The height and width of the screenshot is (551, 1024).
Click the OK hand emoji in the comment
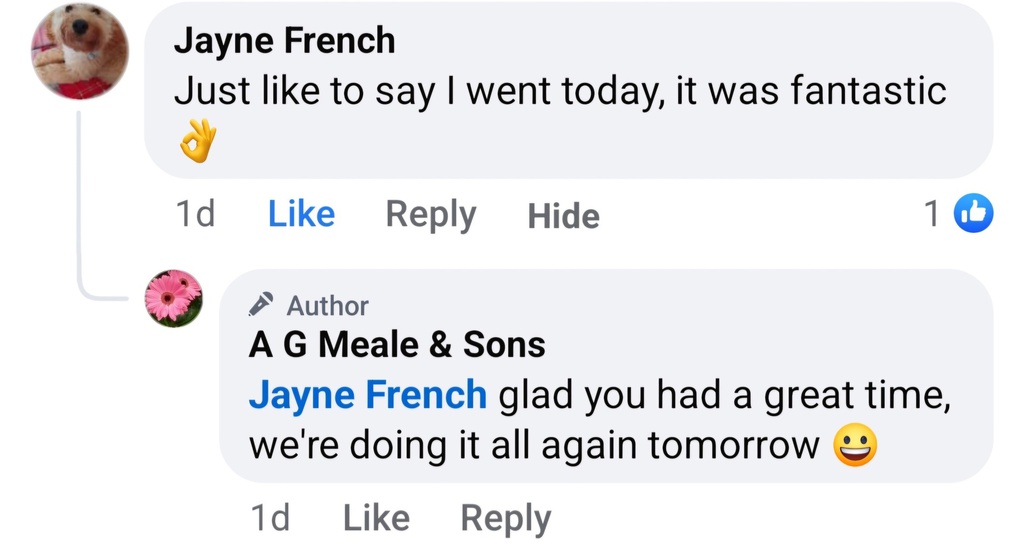pos(197,145)
